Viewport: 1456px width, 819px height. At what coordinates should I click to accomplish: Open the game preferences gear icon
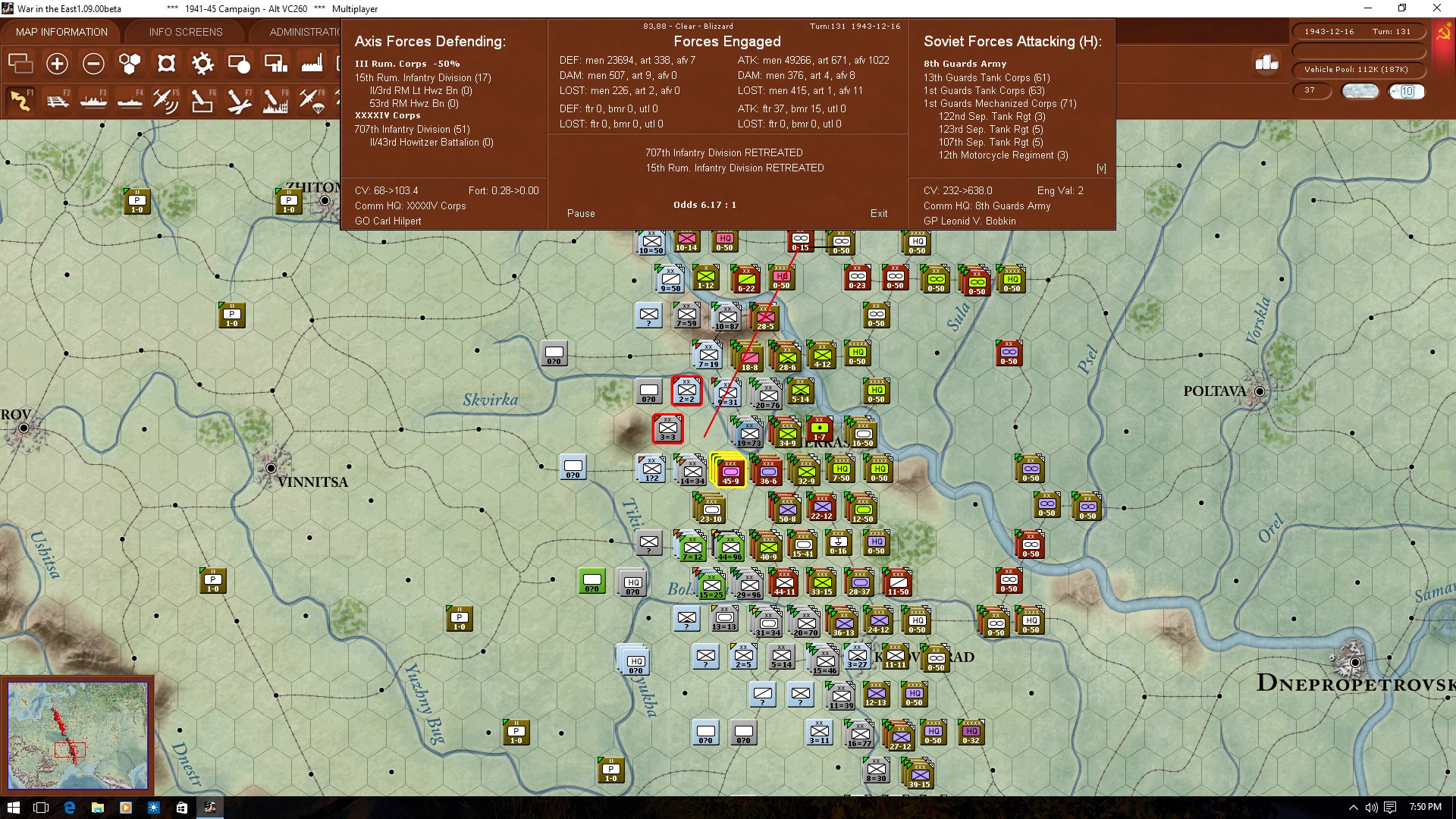(x=202, y=64)
